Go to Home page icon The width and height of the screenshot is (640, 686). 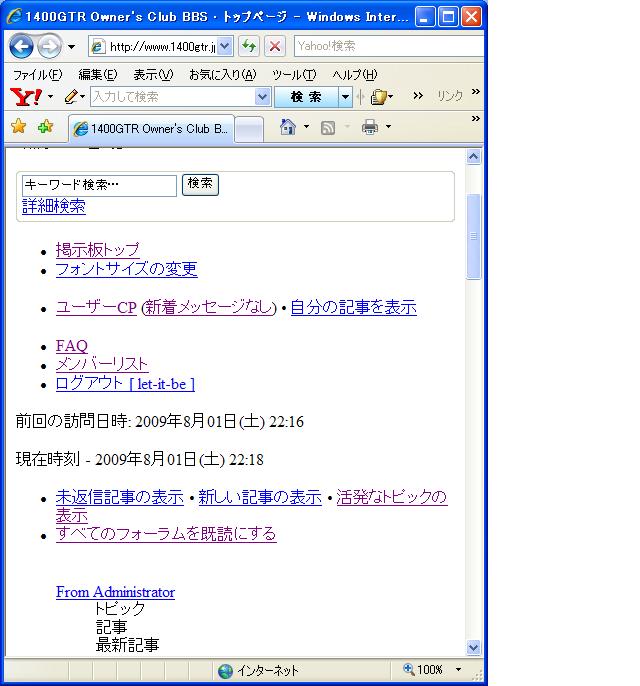pos(288,127)
